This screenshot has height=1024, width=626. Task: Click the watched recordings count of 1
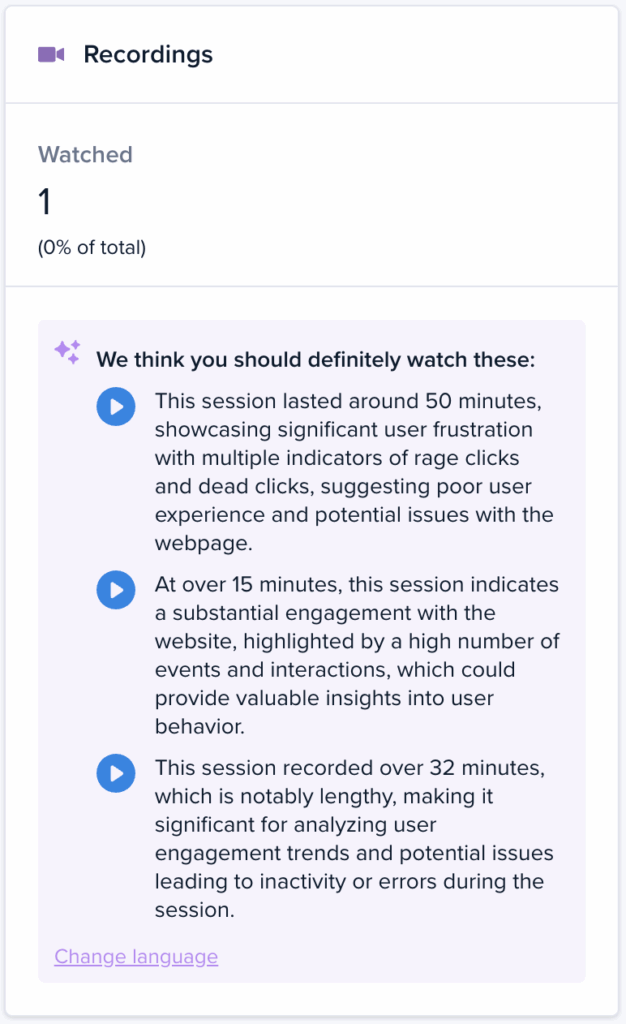(x=44, y=202)
